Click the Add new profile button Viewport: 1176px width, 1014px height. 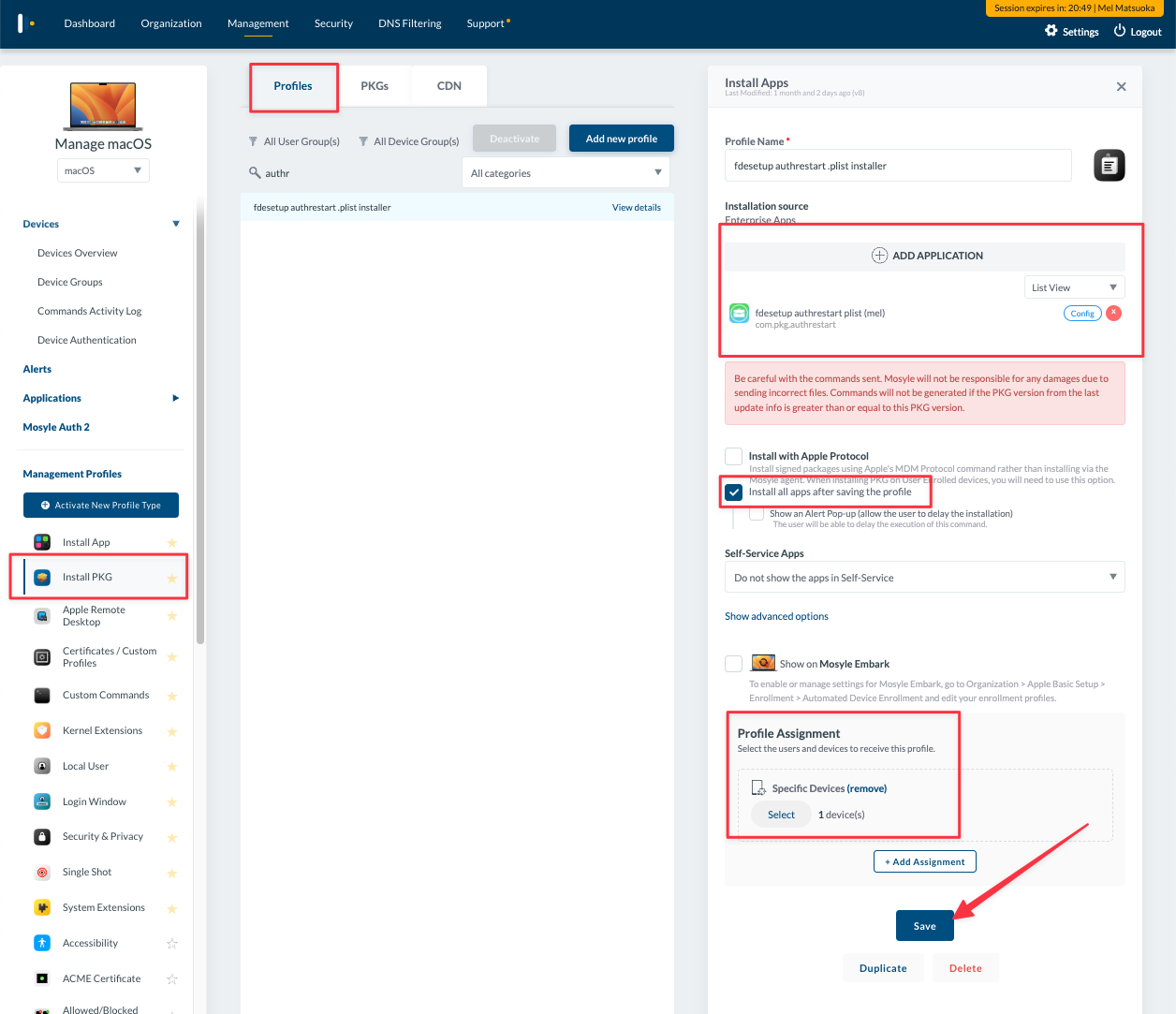[622, 139]
